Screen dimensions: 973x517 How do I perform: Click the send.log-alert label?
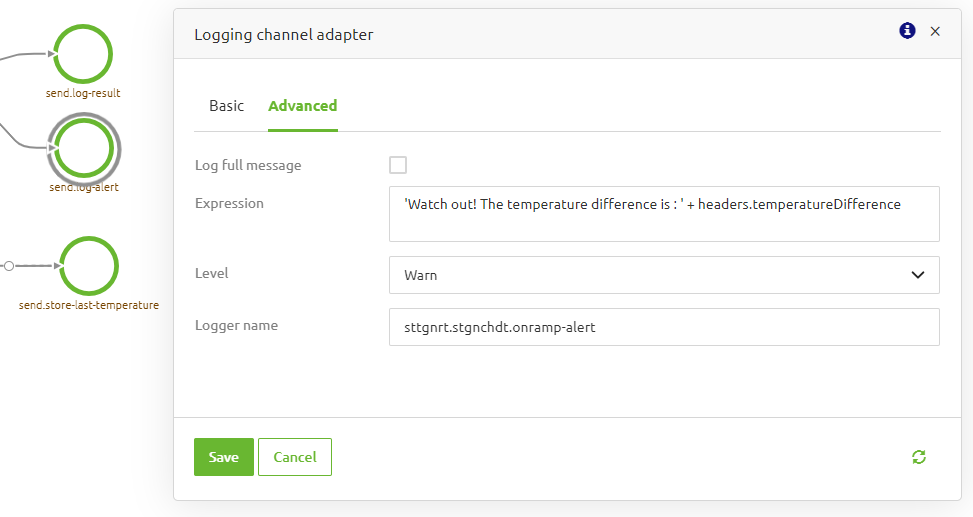[x=84, y=187]
